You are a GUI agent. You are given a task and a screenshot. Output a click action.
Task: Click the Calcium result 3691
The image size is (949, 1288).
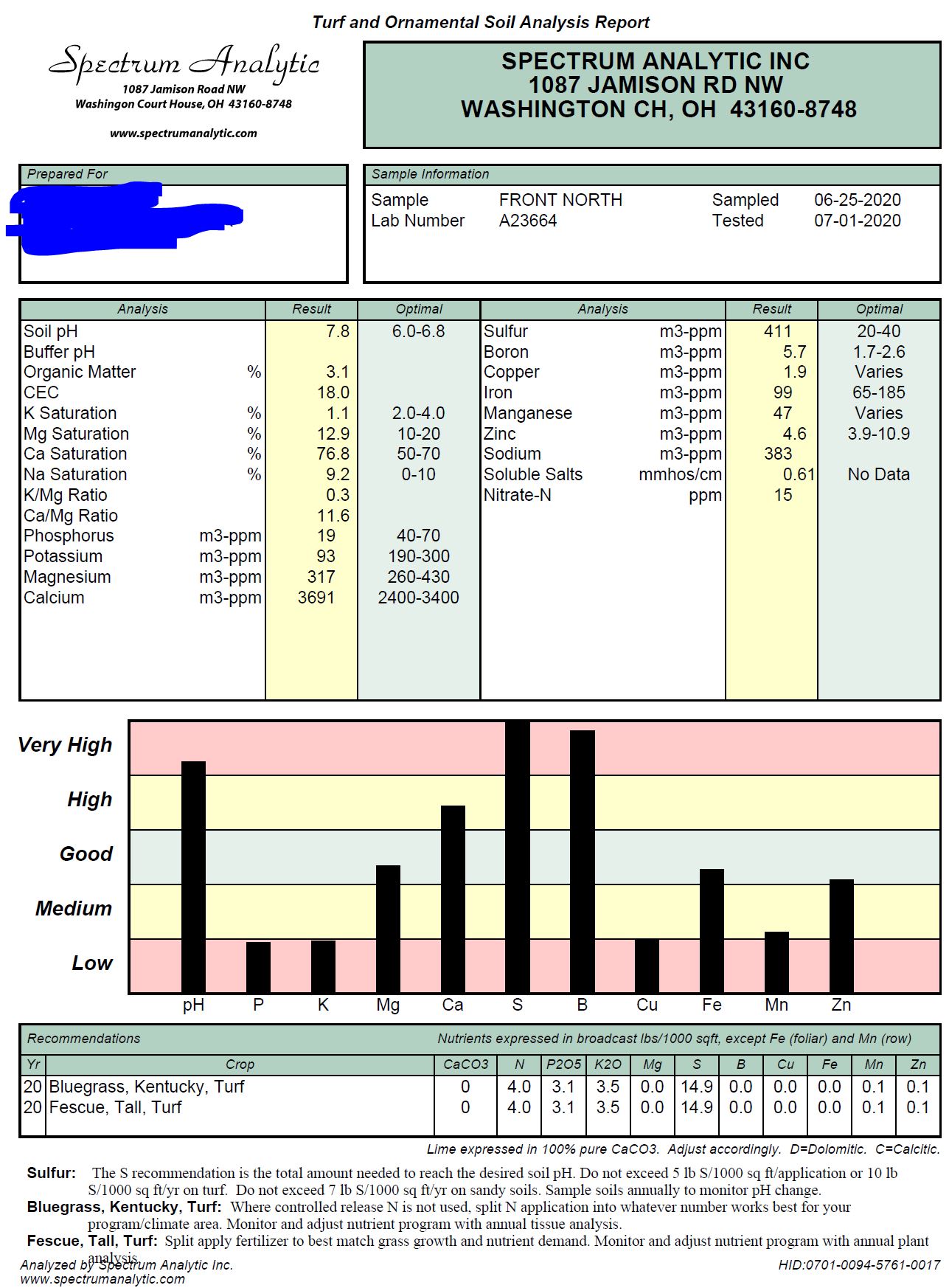tap(316, 598)
